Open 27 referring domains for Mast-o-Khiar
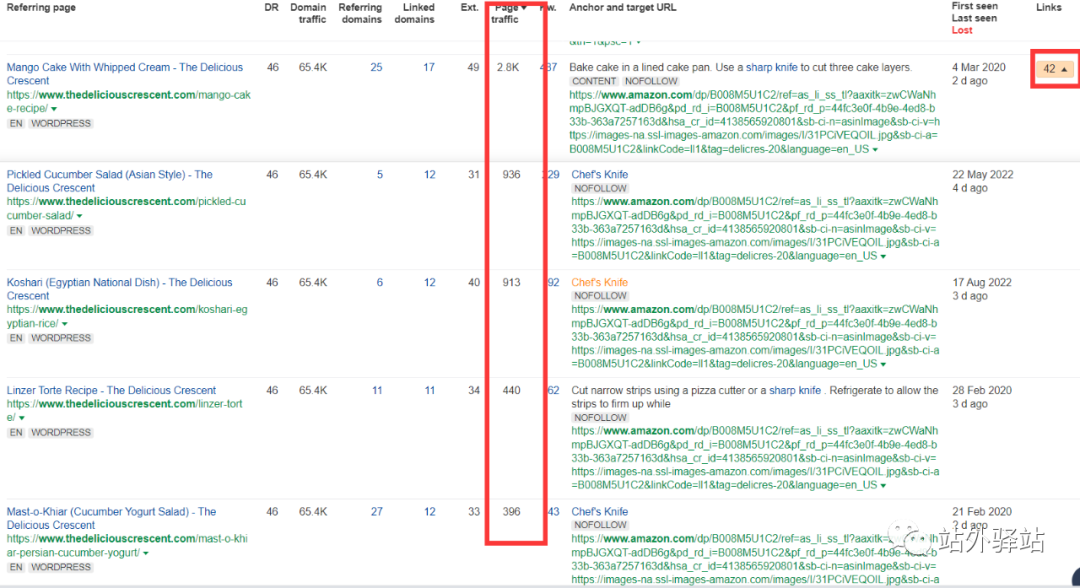Image resolution: width=1080 pixels, height=588 pixels. pos(376,512)
